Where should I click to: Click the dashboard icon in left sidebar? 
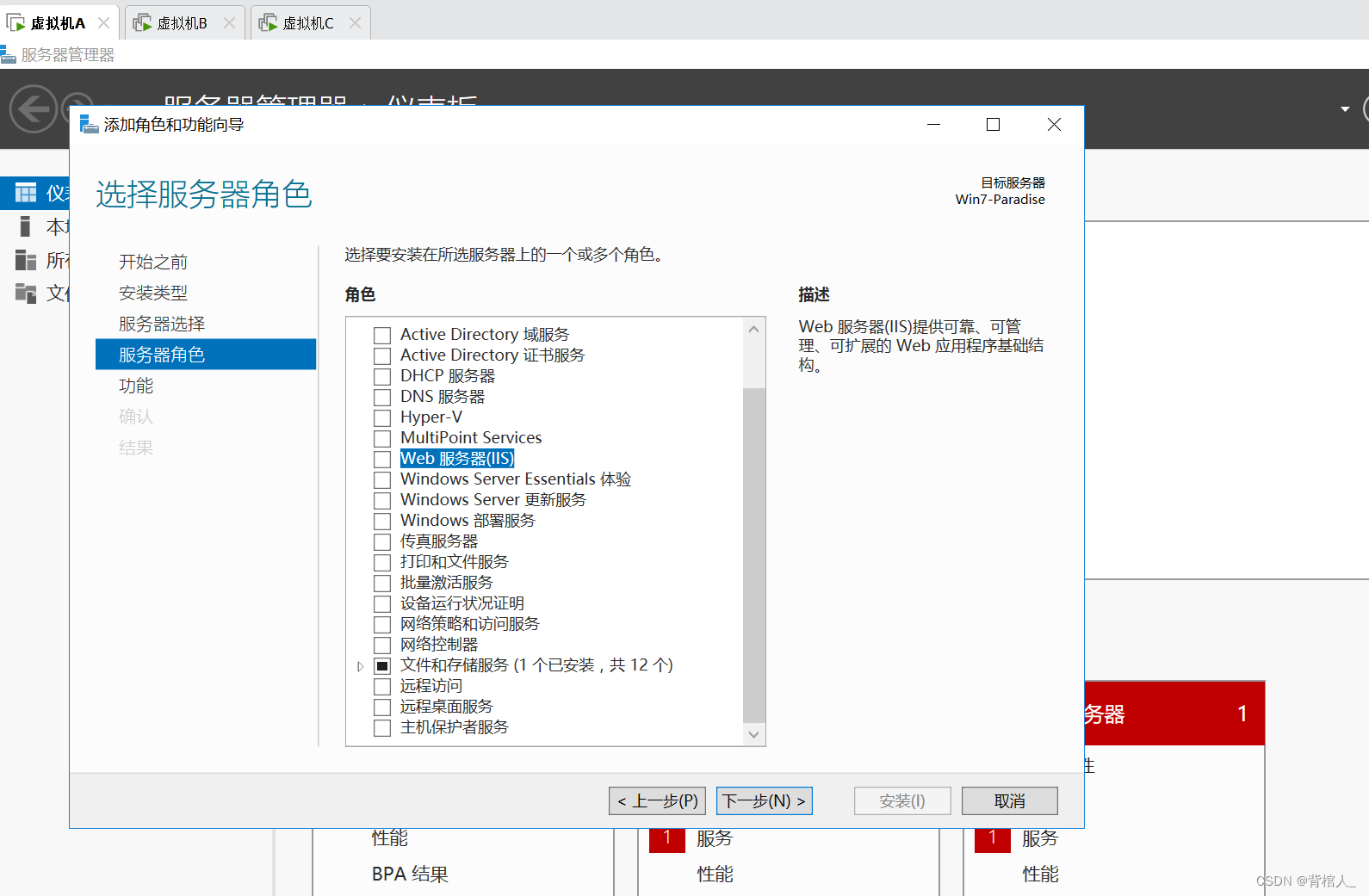[x=26, y=193]
